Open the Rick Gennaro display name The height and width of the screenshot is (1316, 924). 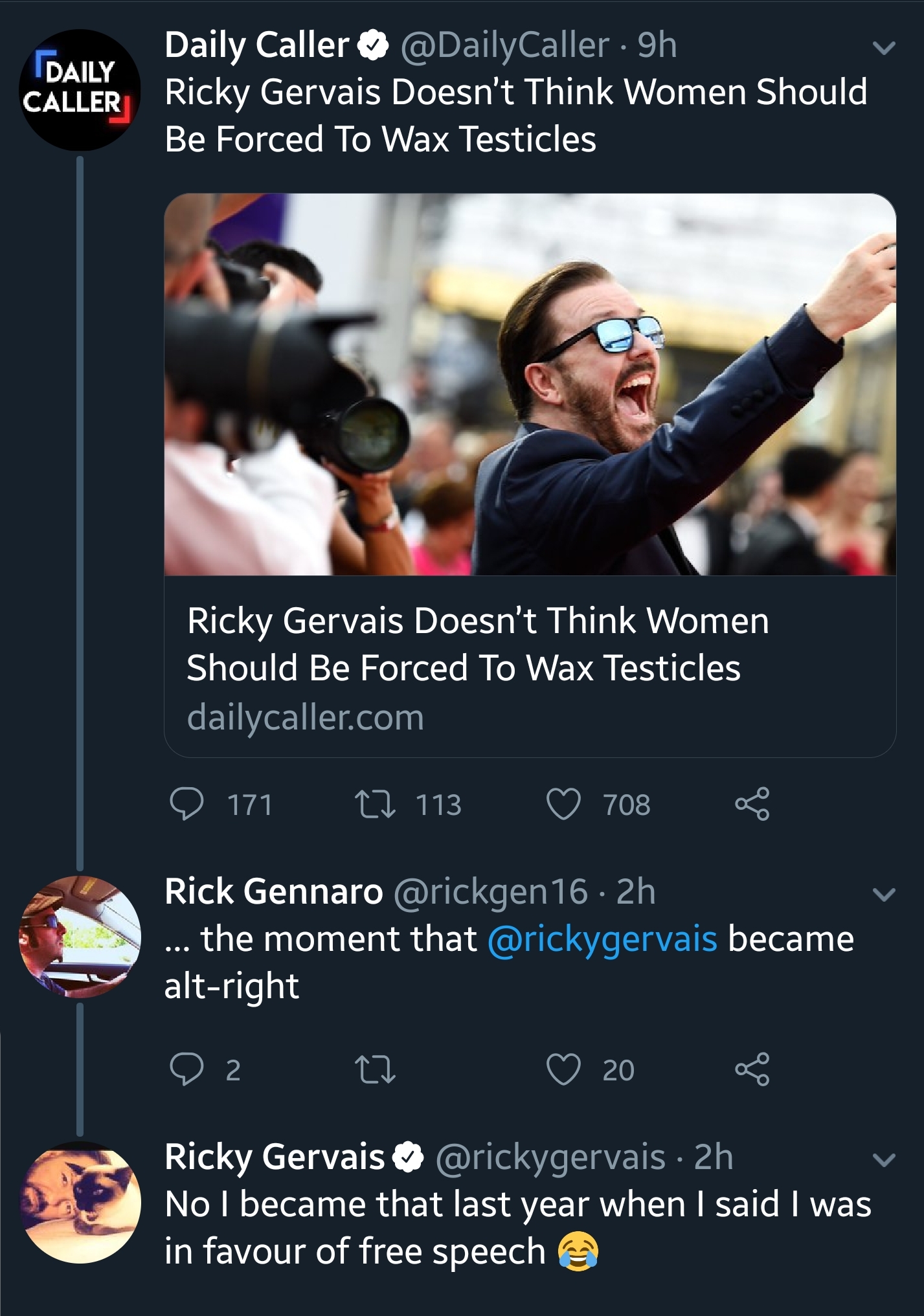click(x=274, y=891)
